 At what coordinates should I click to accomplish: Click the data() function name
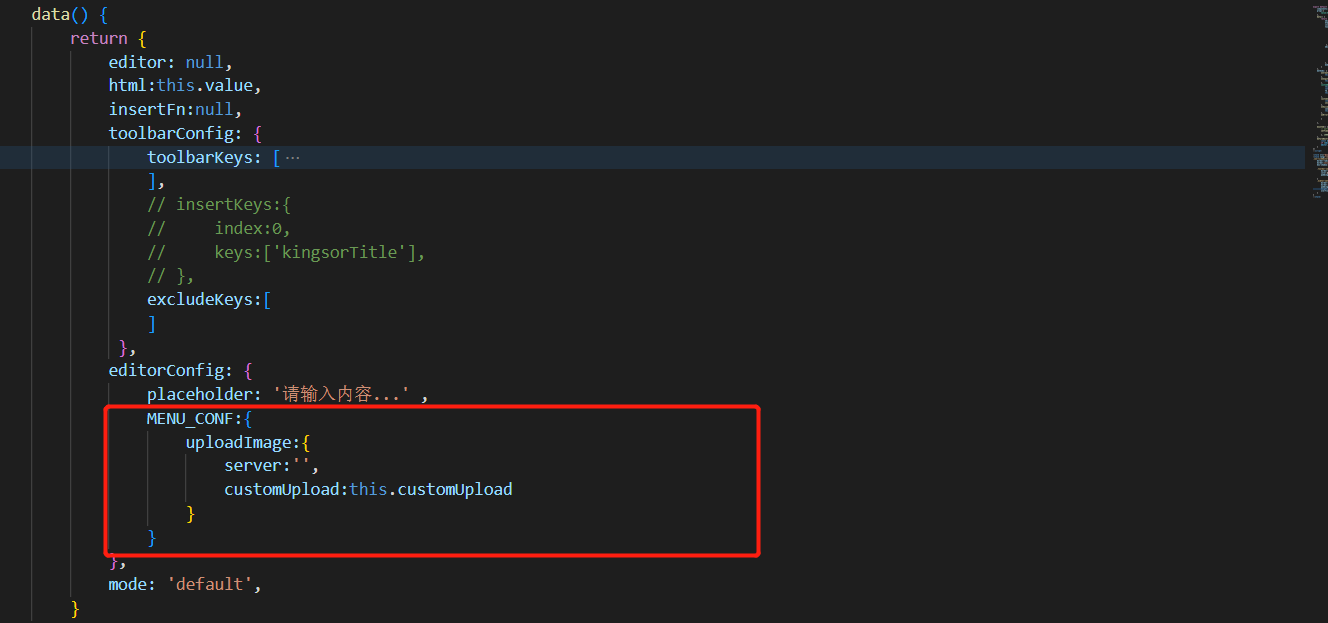(50, 14)
